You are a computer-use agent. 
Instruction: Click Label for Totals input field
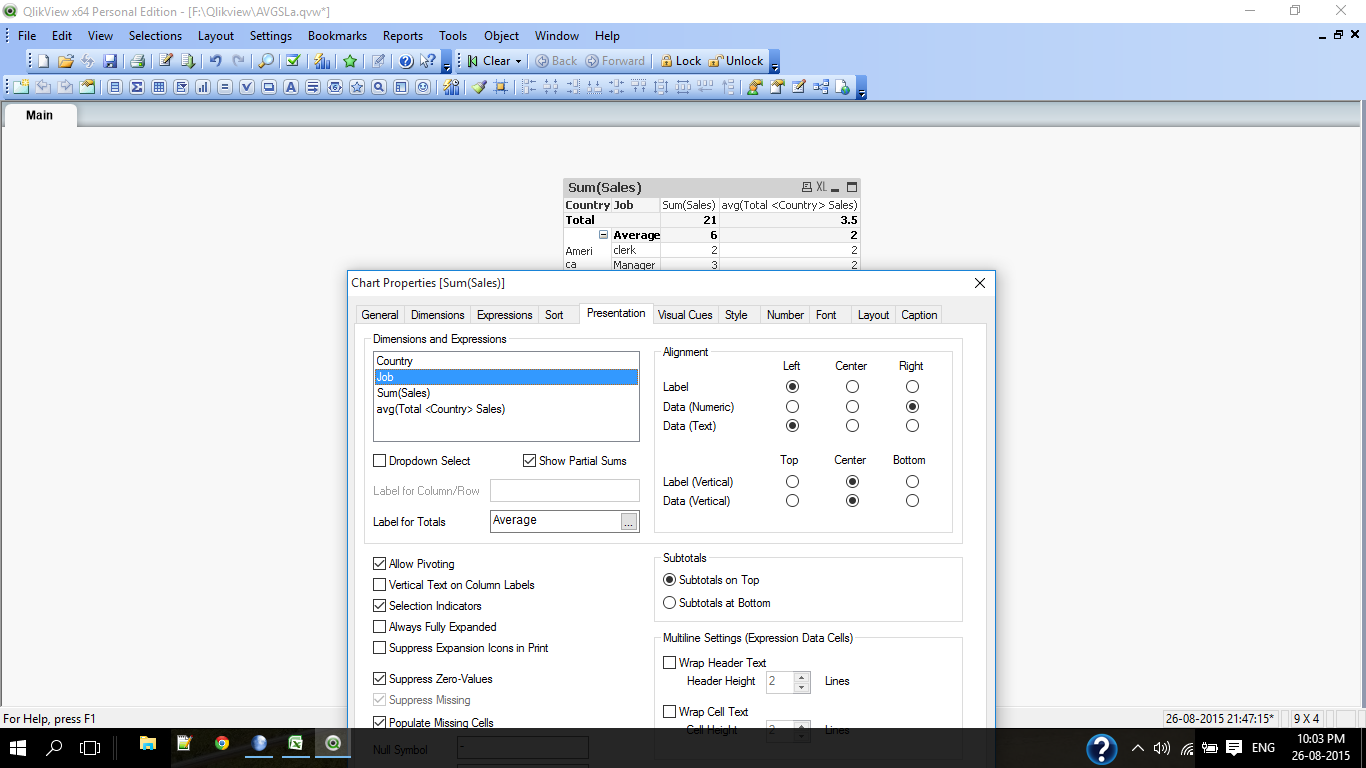pyautogui.click(x=555, y=521)
